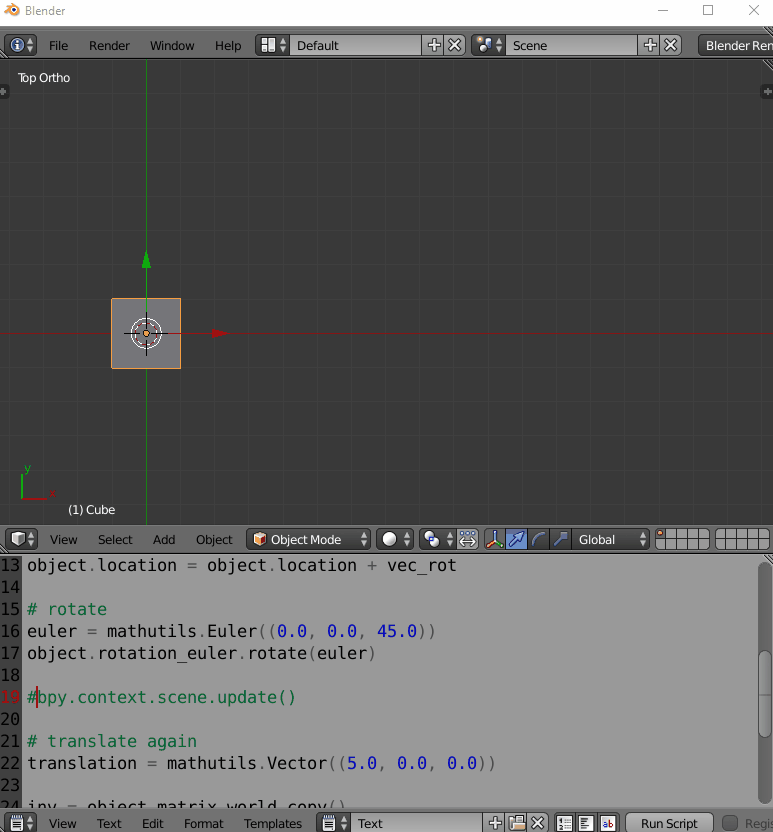The image size is (773, 832).
Task: Unlink the current text datablock
Action: 537,823
